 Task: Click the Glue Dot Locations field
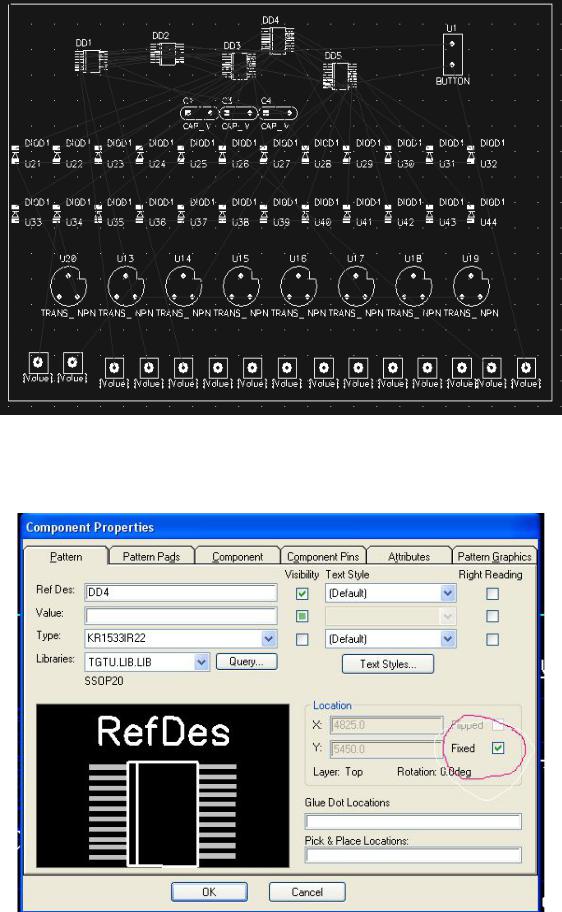(413, 821)
